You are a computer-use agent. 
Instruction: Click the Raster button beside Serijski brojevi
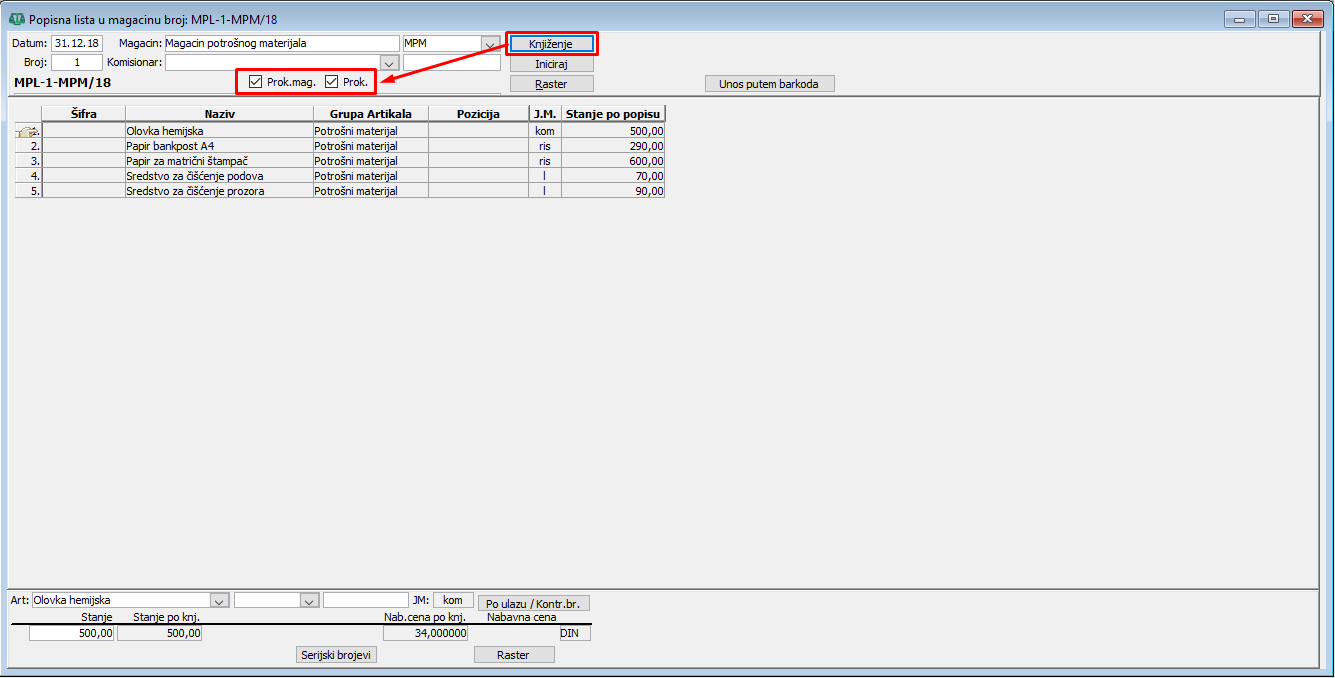pyautogui.click(x=513, y=655)
